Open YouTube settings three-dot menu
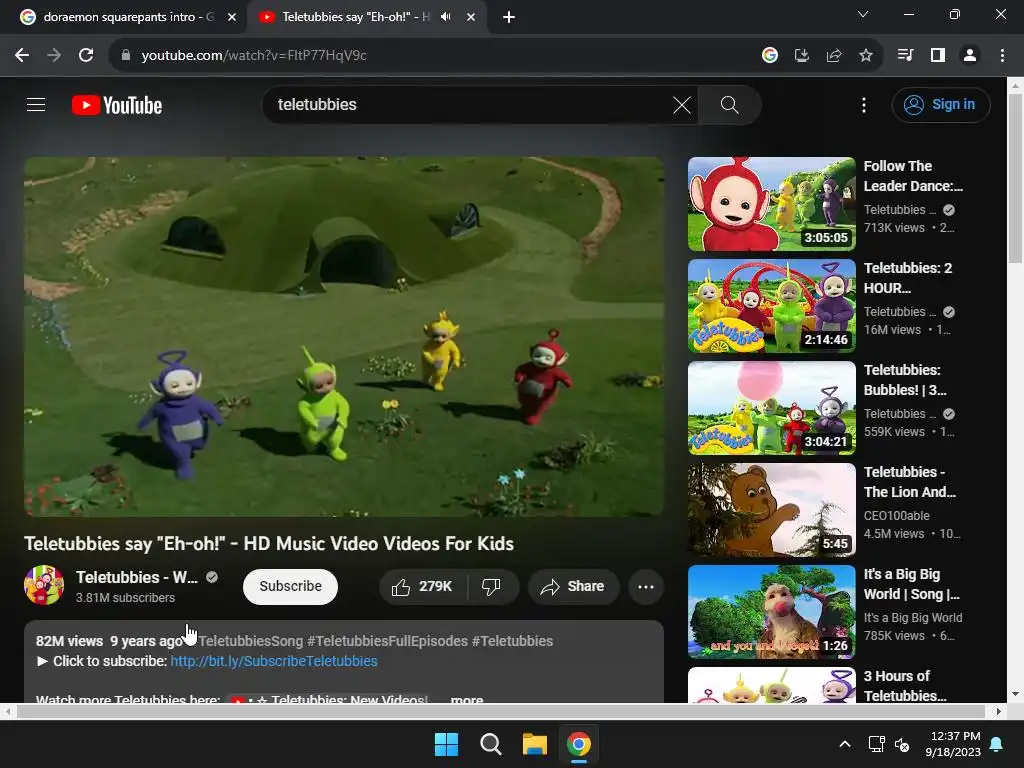The width and height of the screenshot is (1024, 768). 863,104
